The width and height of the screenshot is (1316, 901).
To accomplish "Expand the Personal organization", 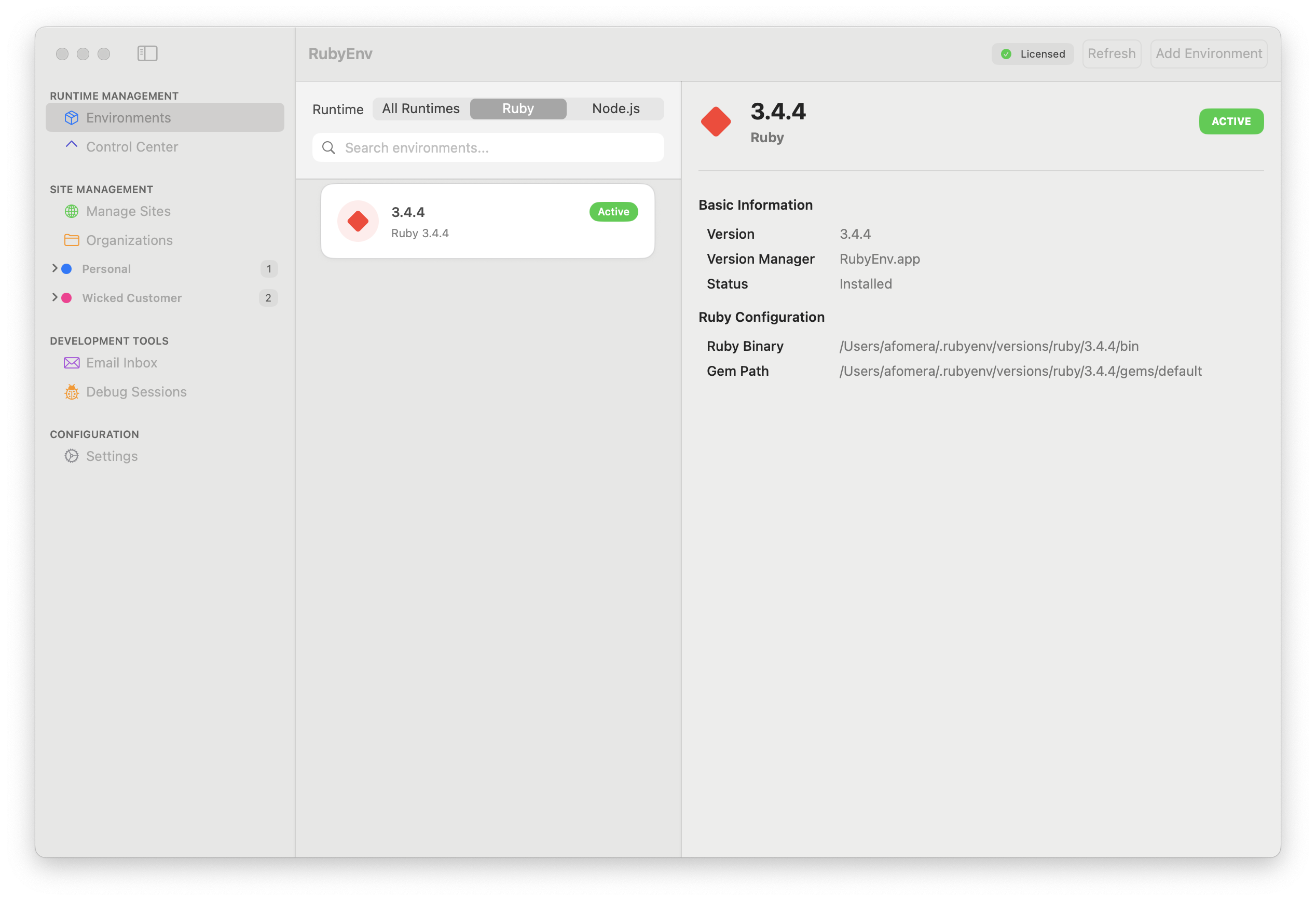I will [55, 268].
